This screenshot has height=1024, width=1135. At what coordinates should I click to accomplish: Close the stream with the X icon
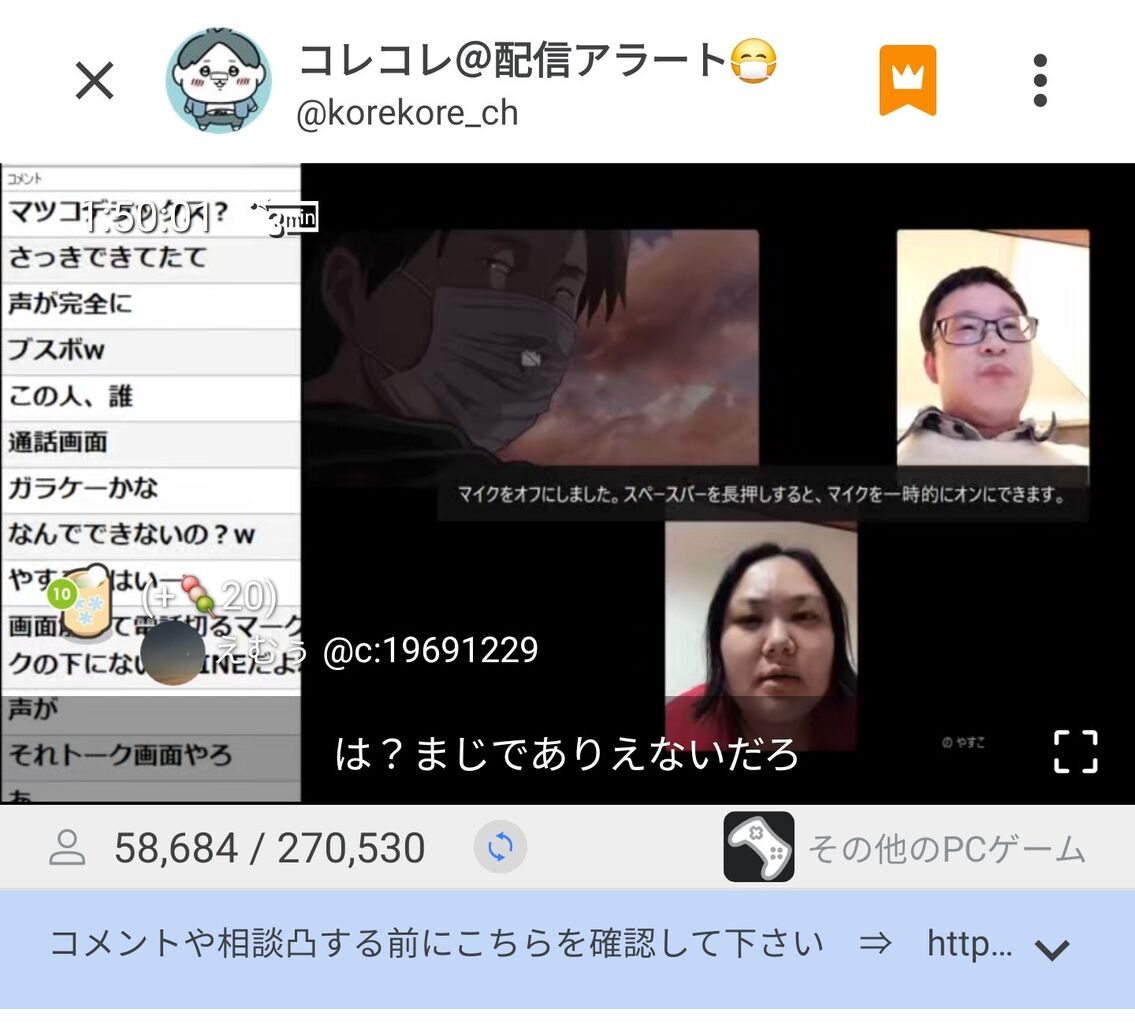[95, 80]
